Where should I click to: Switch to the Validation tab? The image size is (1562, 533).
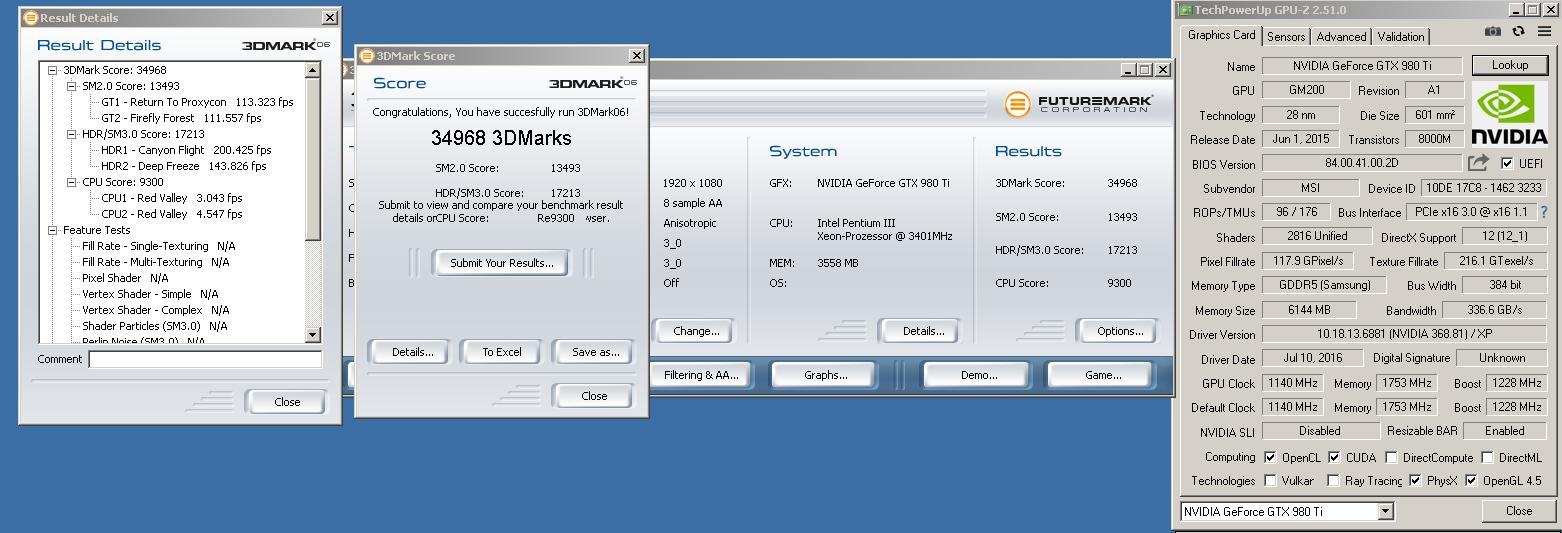pos(1401,37)
